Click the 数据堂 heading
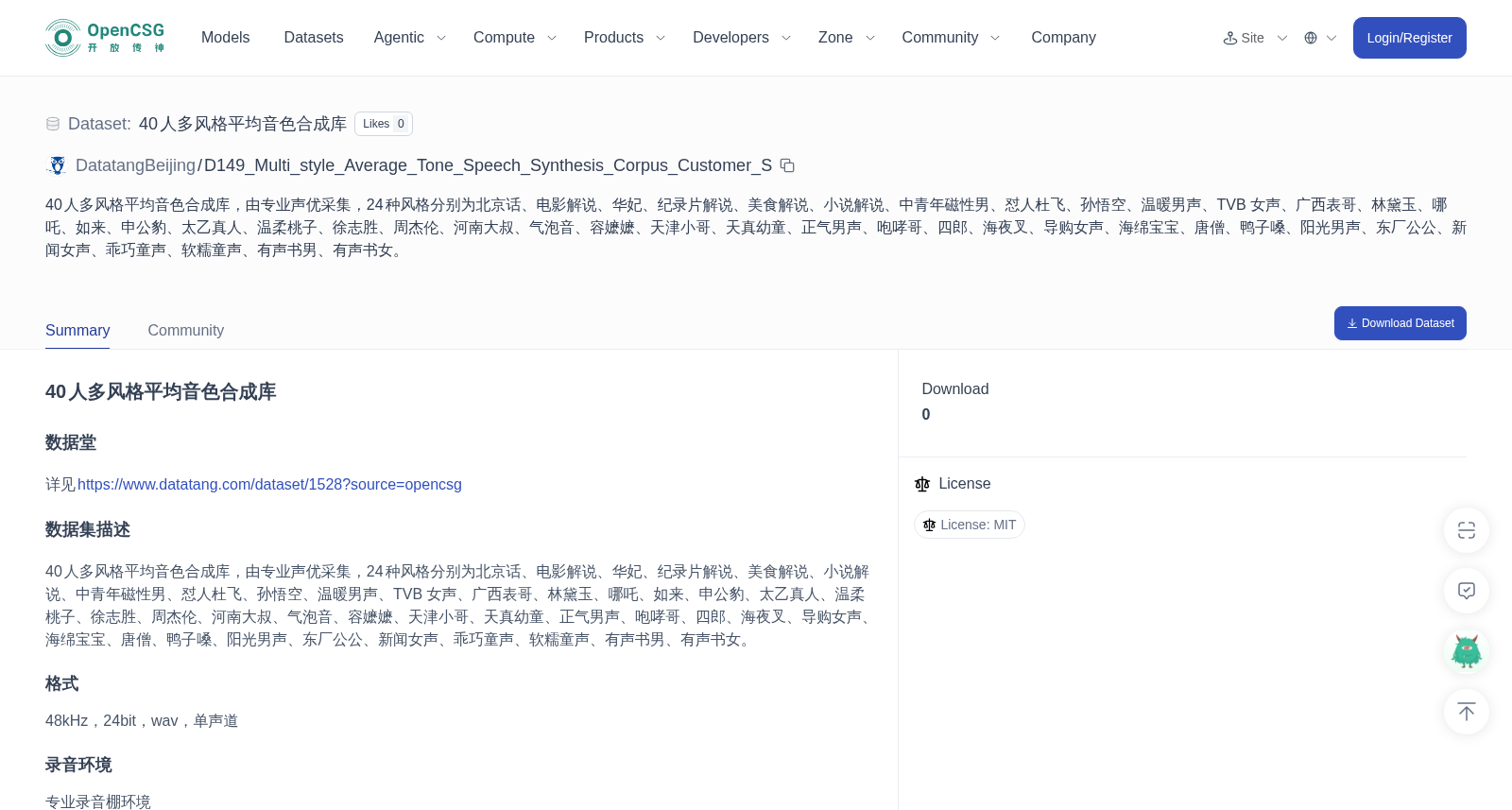The image size is (1512, 810). (x=71, y=443)
